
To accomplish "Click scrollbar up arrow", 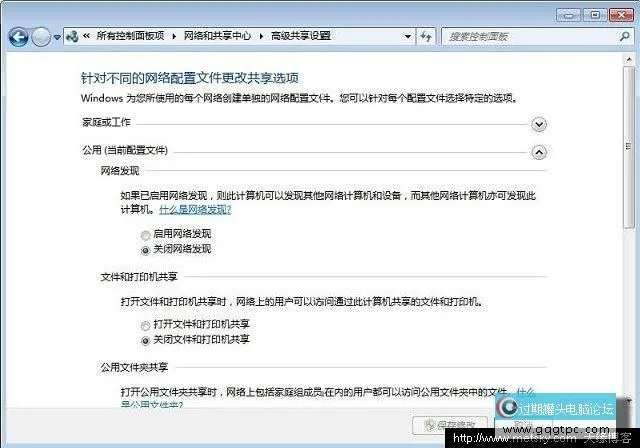I will 629,60.
